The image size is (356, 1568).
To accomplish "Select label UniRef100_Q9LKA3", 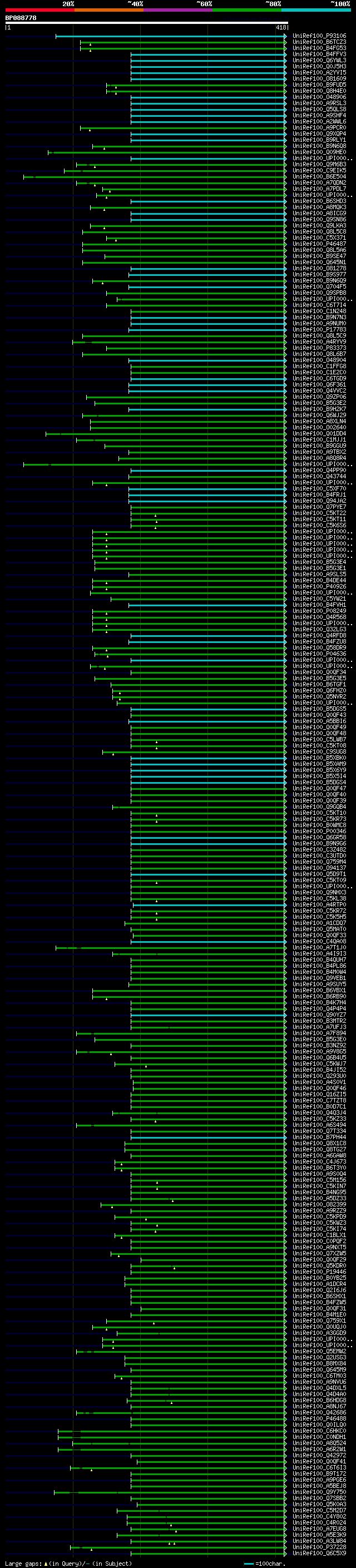I will pos(319,225).
